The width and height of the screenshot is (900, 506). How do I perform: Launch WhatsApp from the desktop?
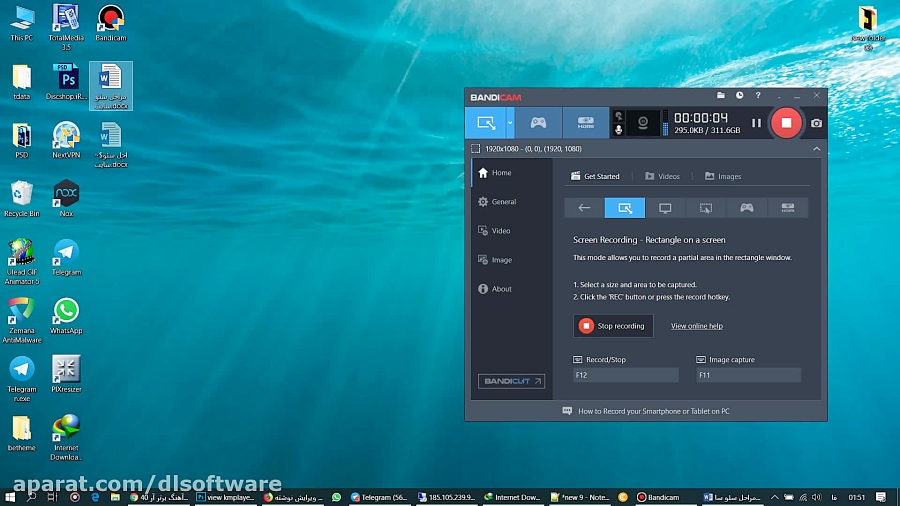66,317
